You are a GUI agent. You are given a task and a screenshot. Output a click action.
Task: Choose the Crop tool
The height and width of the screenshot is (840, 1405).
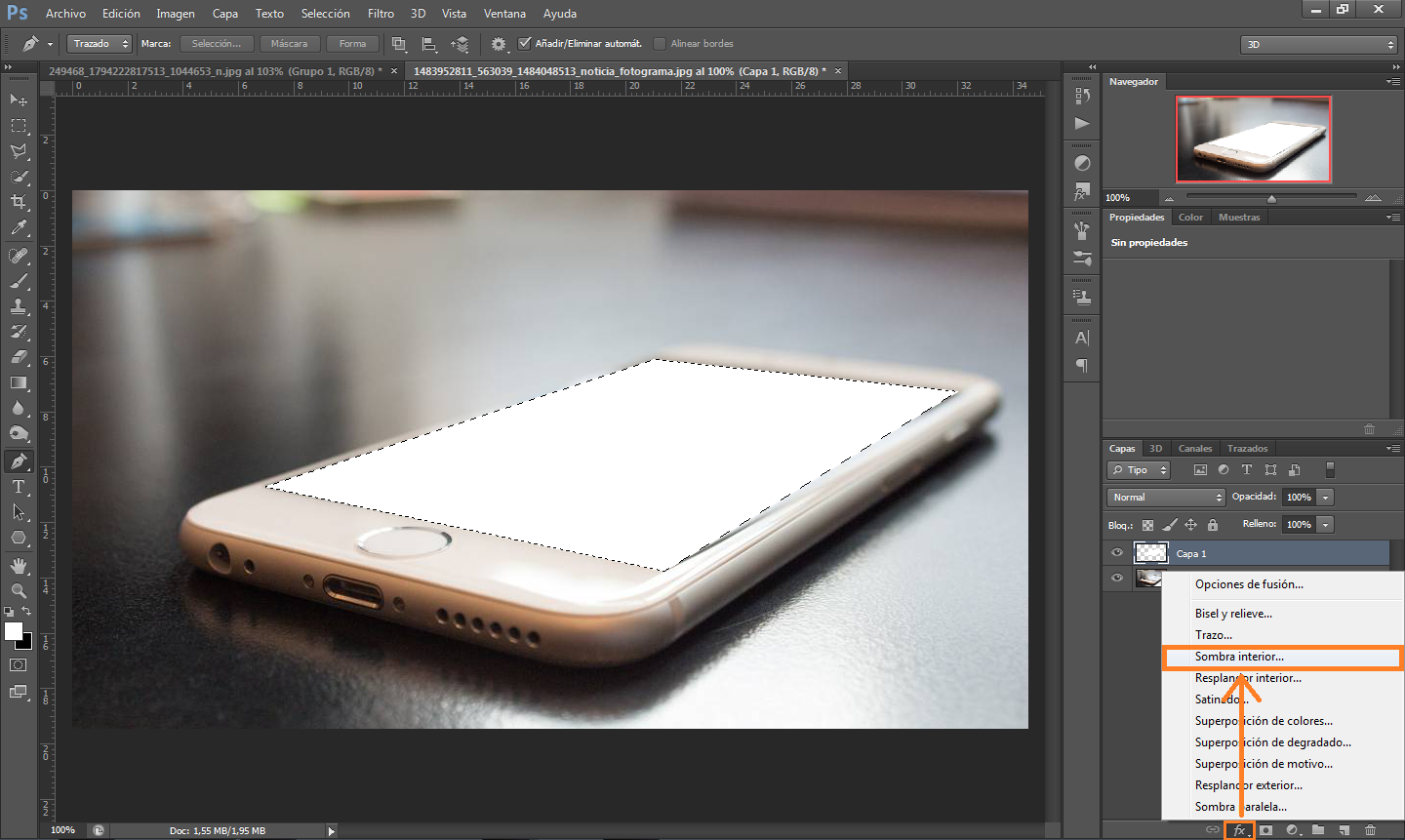(19, 202)
